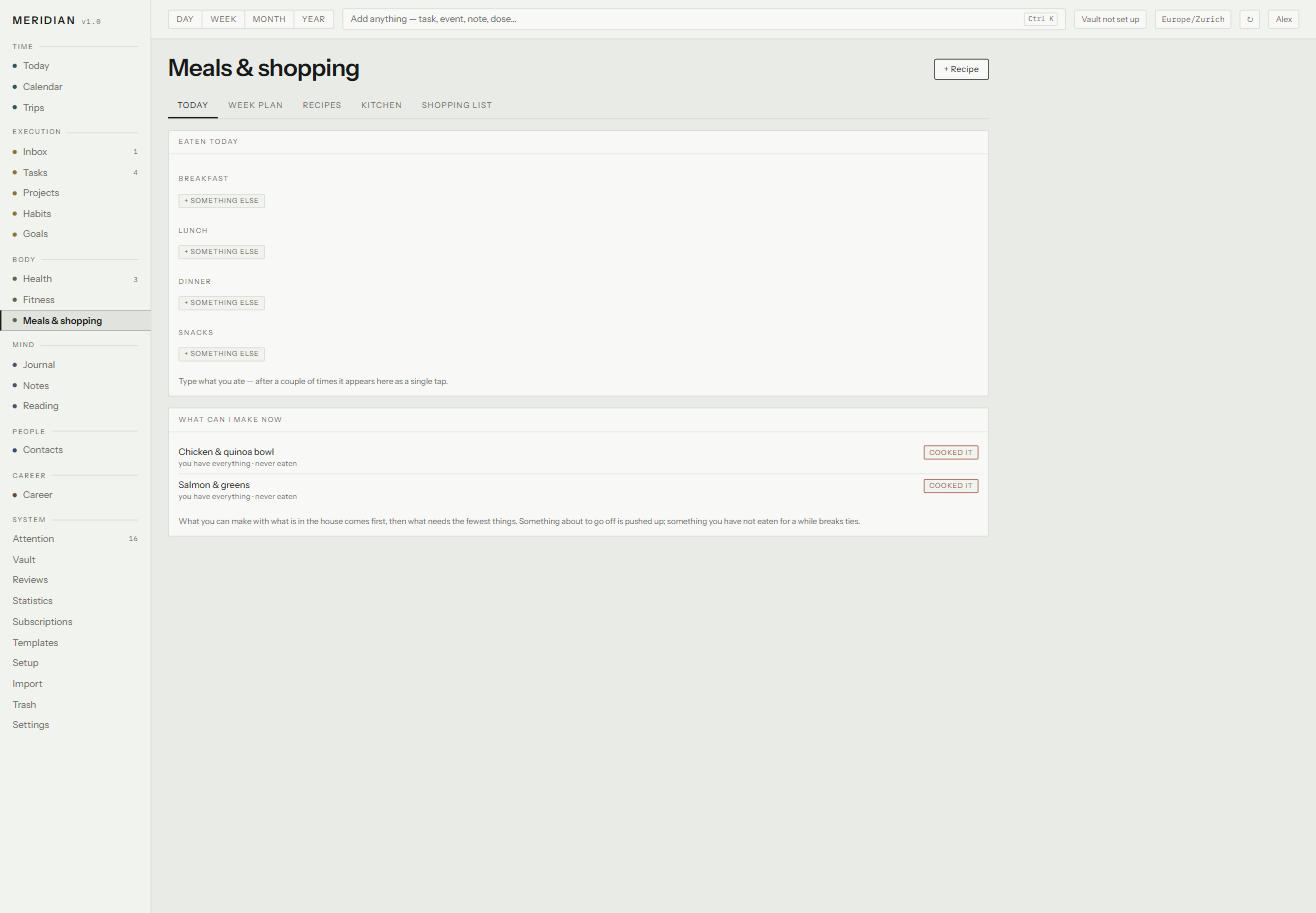
Task: Open the Recipes tab
Action: [x=322, y=105]
